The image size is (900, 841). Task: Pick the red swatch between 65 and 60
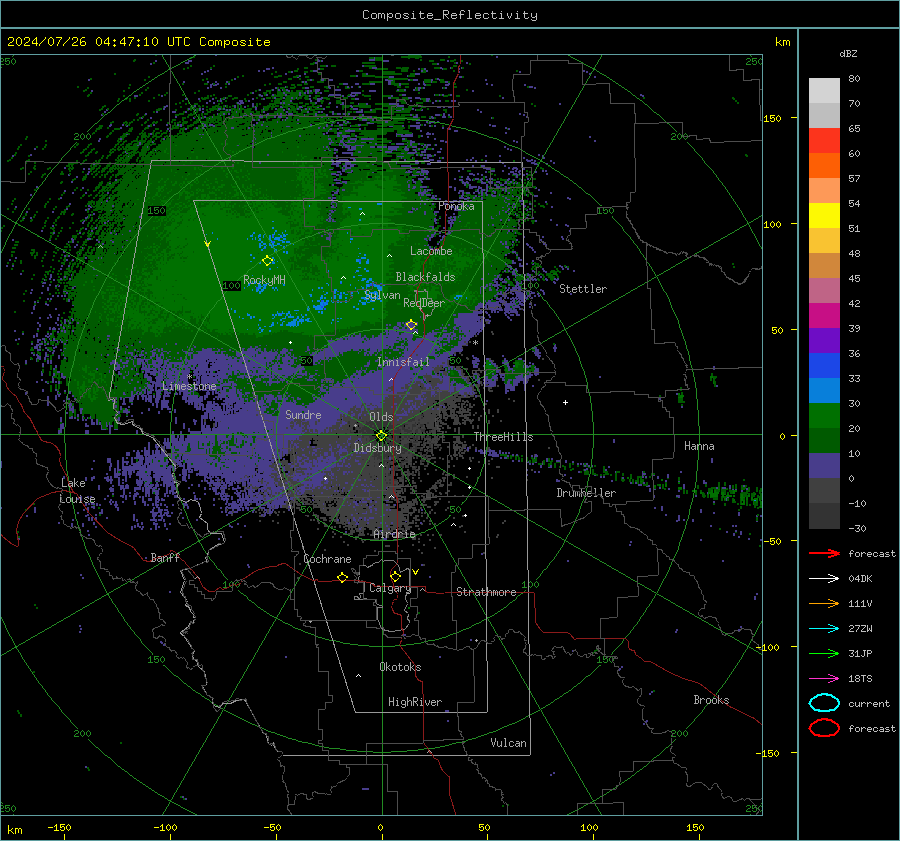824,141
